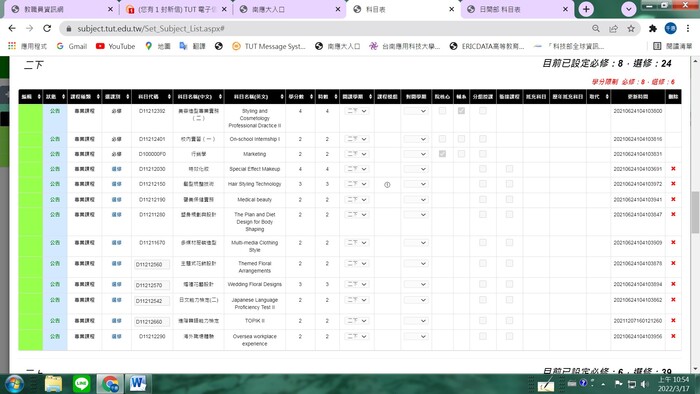Image resolution: width=700 pixels, height=394 pixels.
Task: Click 選修 link in TOPIK II row
Action: (117, 320)
